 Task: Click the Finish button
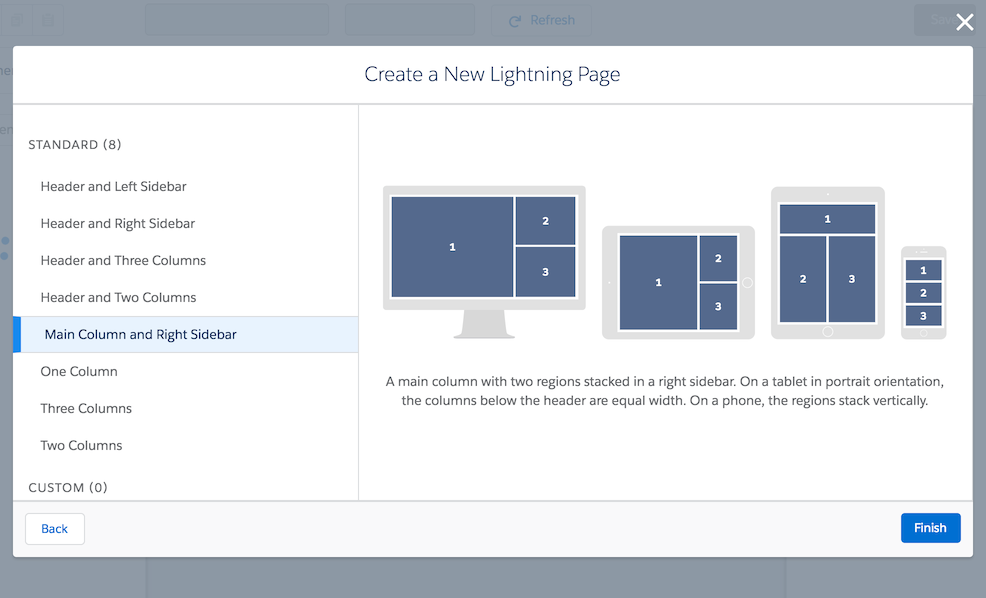point(931,528)
